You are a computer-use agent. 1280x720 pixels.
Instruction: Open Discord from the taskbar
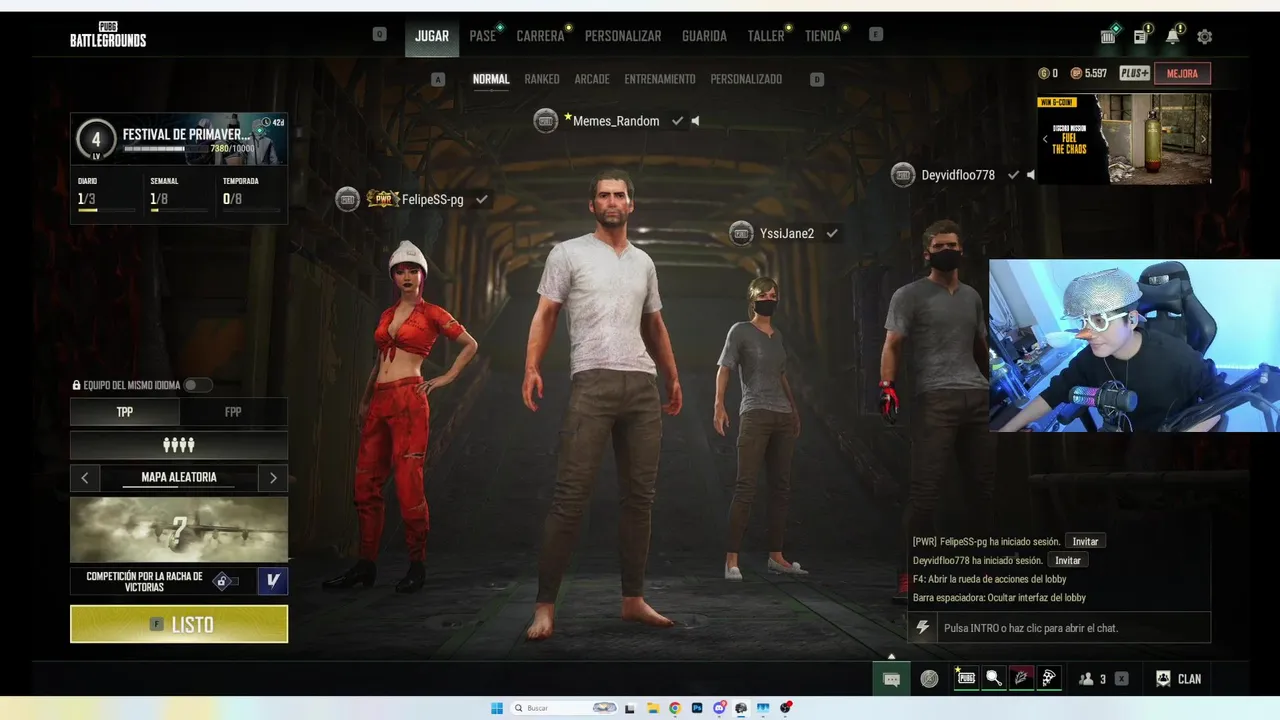coord(719,708)
